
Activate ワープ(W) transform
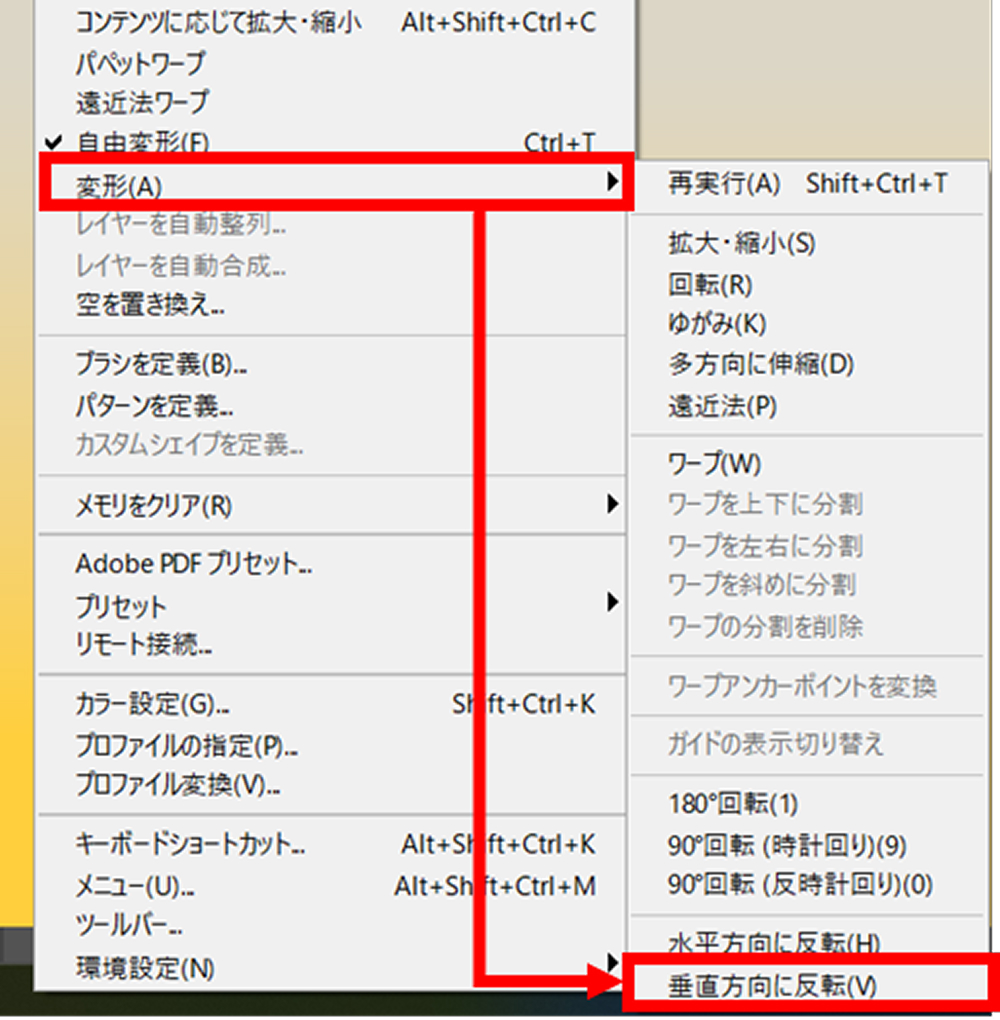(x=715, y=464)
